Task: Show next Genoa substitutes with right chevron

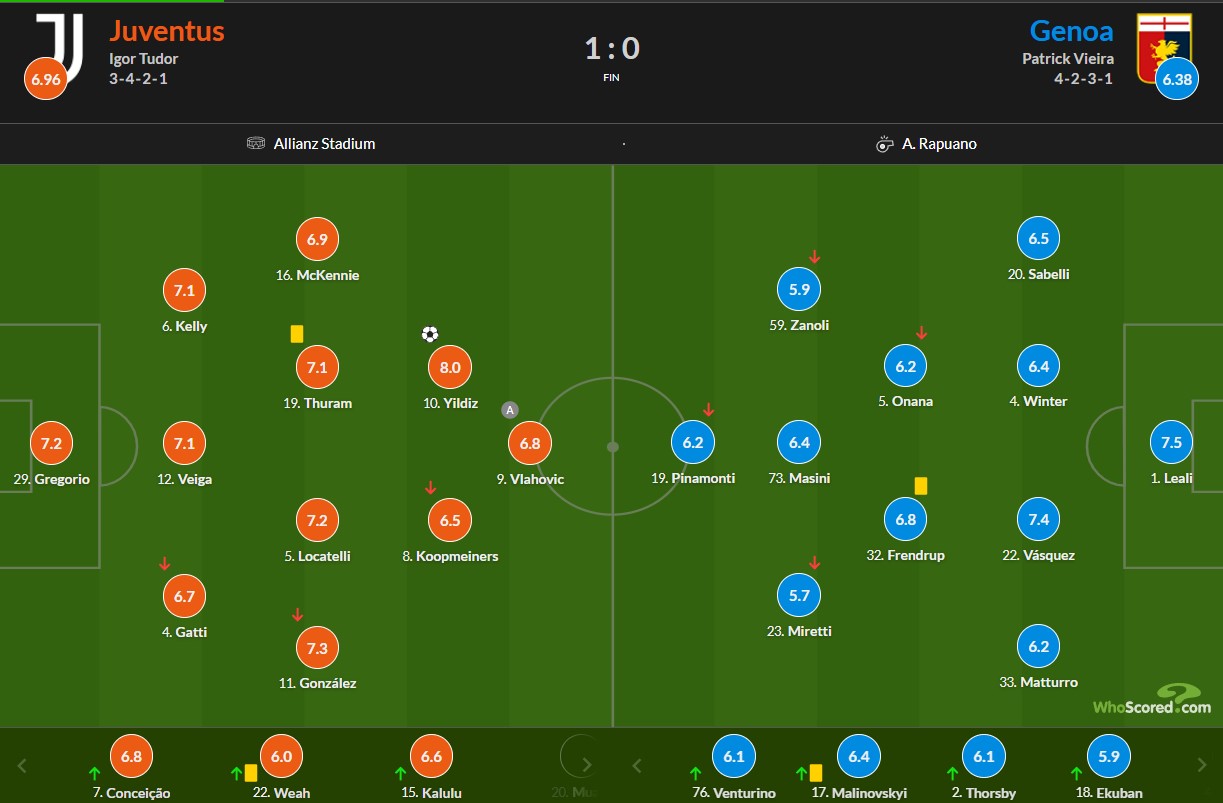Action: click(x=1201, y=766)
